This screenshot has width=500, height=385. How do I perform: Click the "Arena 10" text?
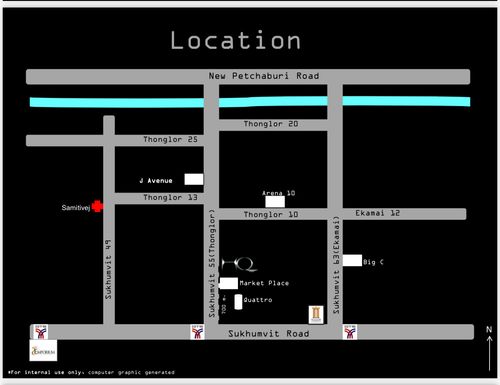tap(279, 193)
